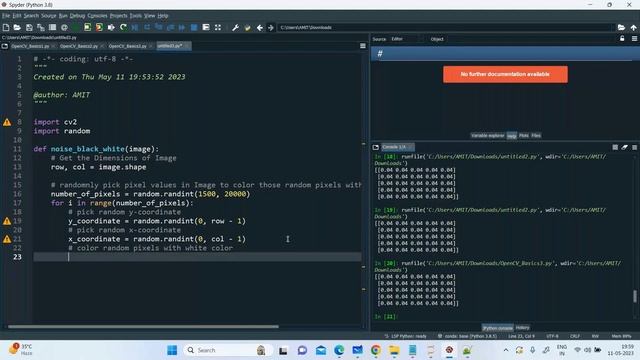640x360 pixels.
Task: Open the Windows Start button
Action: point(172,350)
